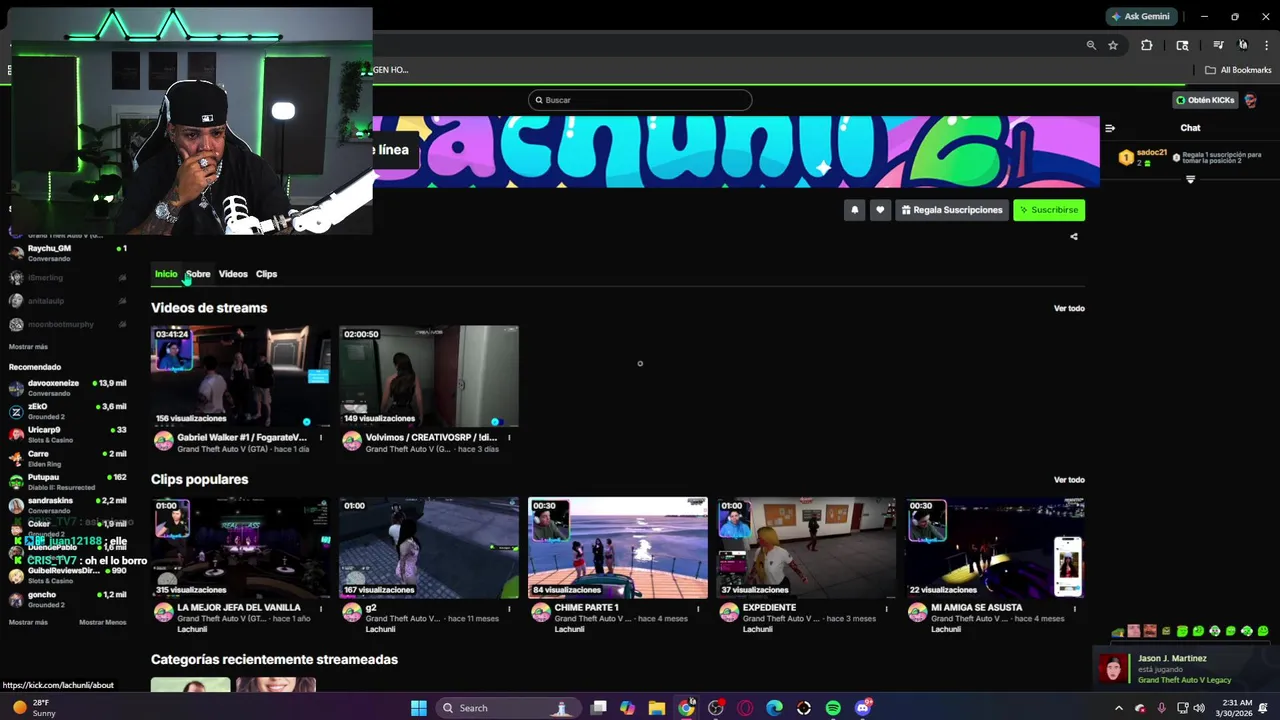
Task: Select the Inicio tab
Action: tap(166, 274)
